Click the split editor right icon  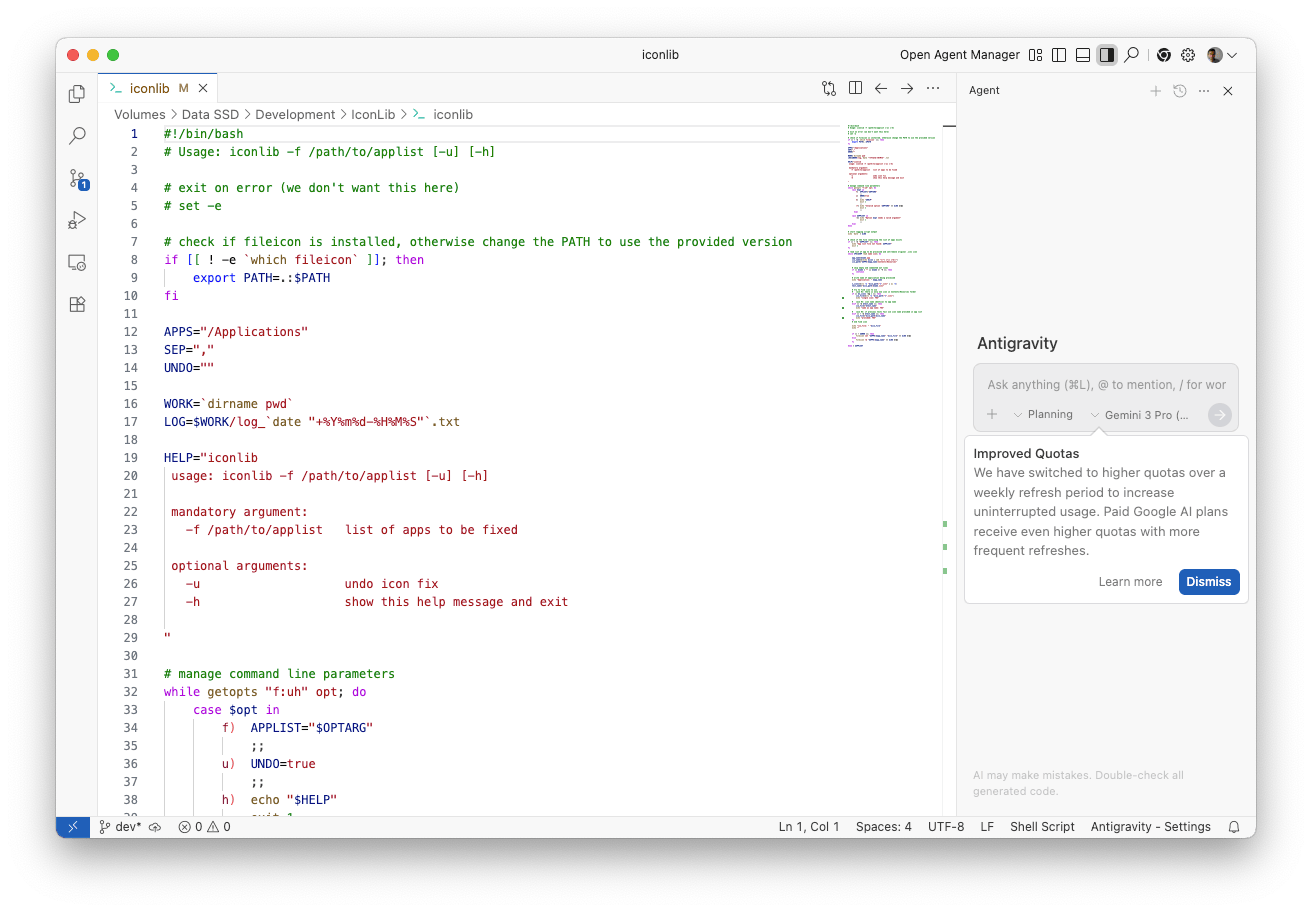(855, 88)
